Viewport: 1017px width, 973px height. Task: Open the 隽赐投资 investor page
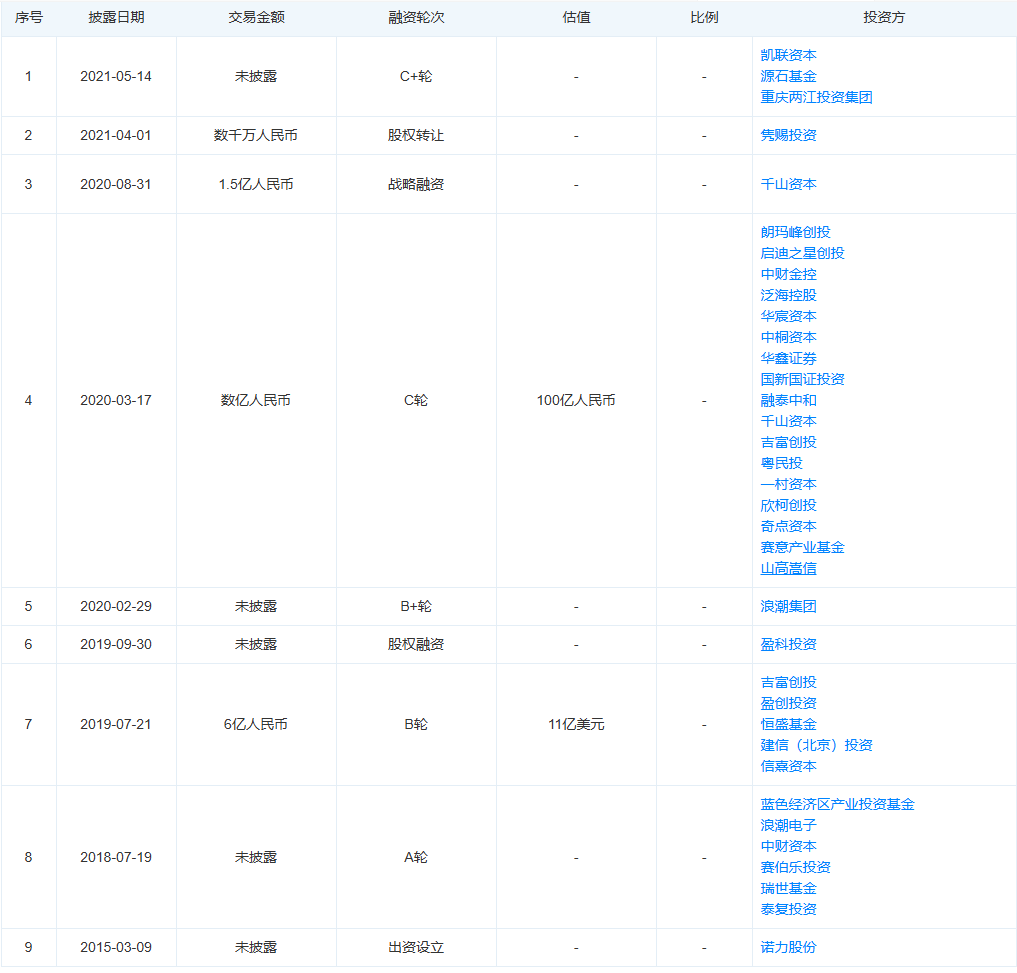(x=788, y=135)
